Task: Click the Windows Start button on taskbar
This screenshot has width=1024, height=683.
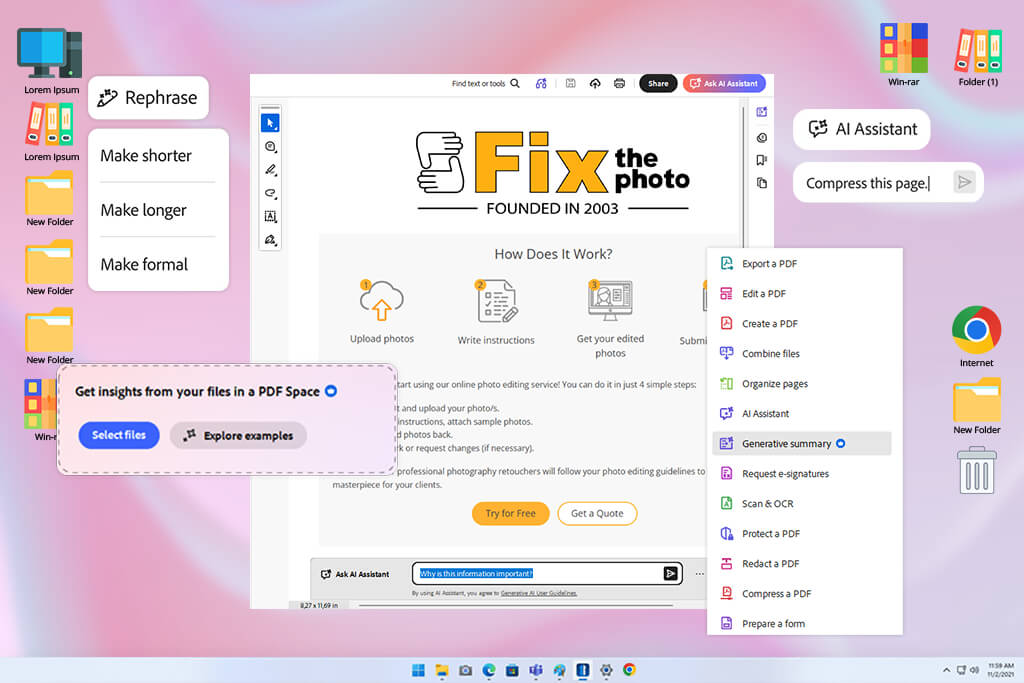Action: (x=418, y=670)
